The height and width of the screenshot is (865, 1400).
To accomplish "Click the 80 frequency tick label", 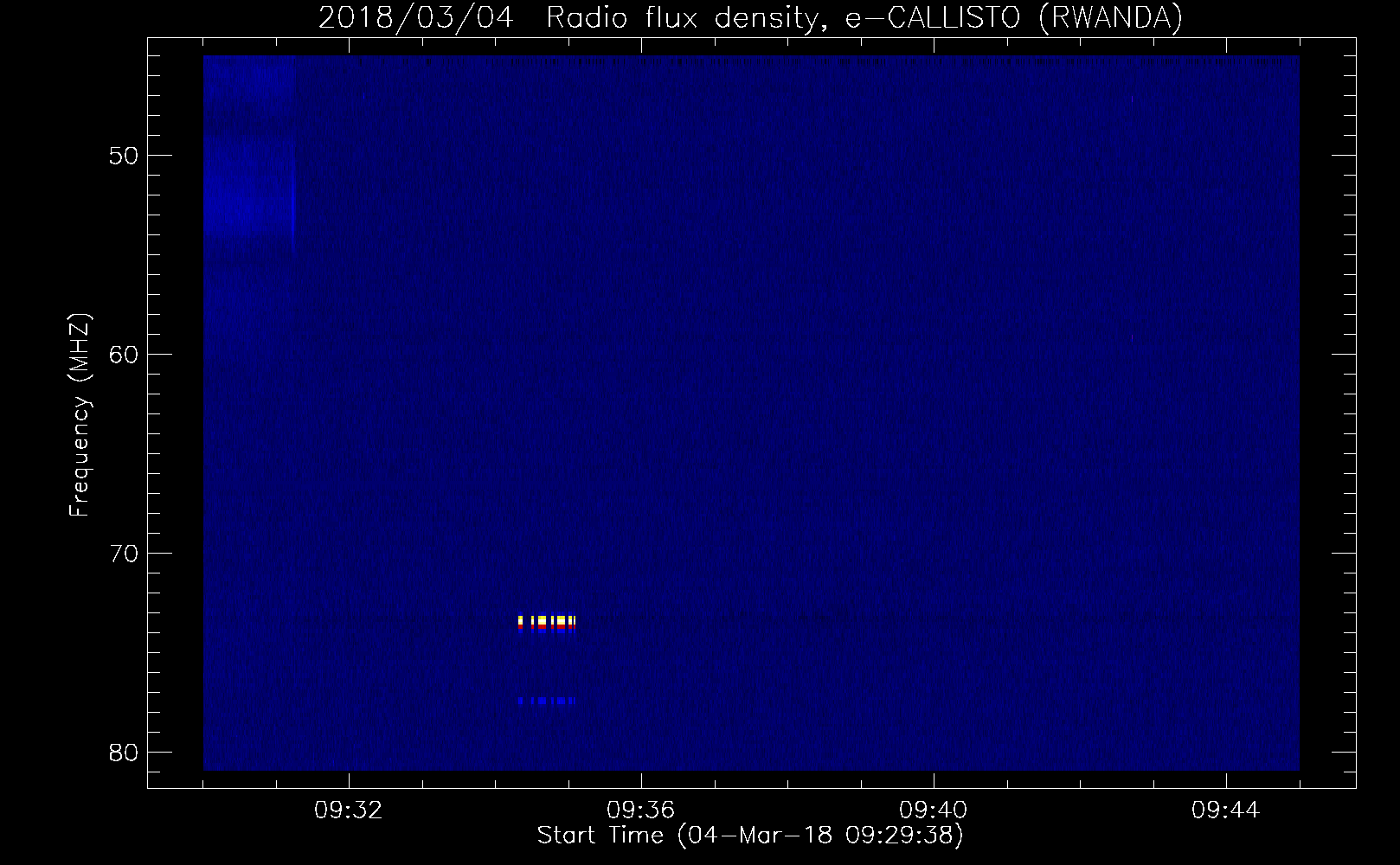I will point(125,752).
